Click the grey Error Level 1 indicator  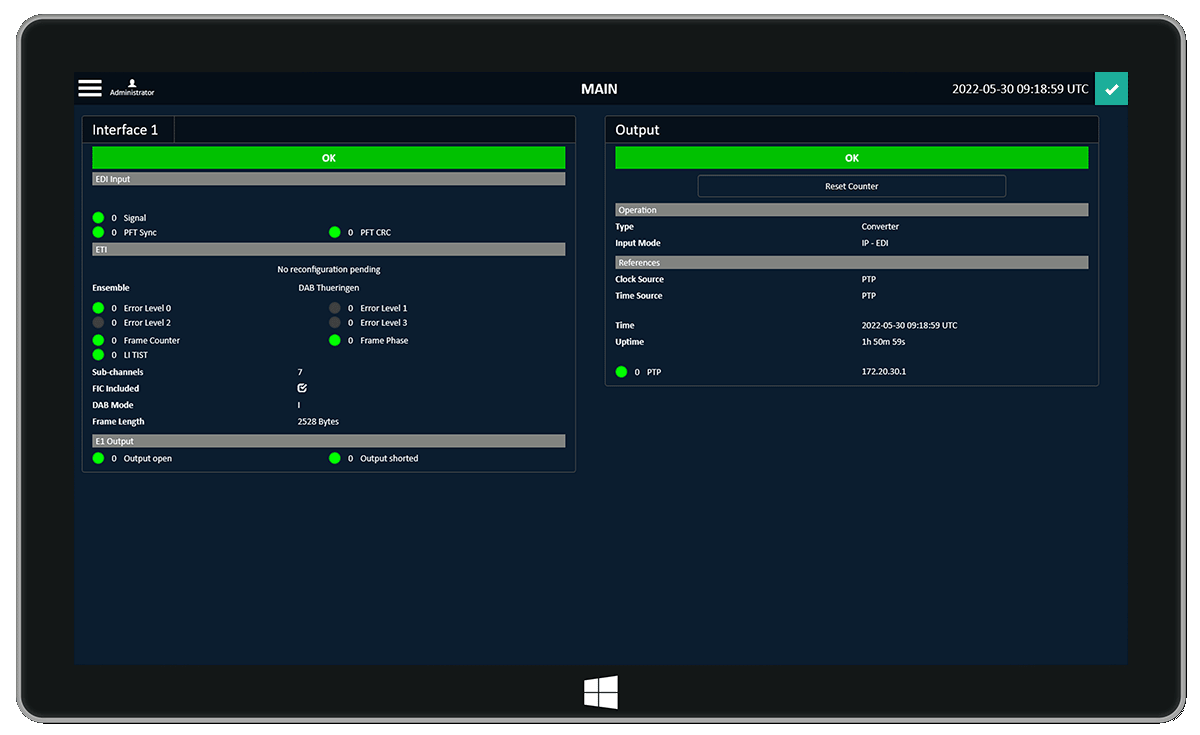tap(335, 309)
